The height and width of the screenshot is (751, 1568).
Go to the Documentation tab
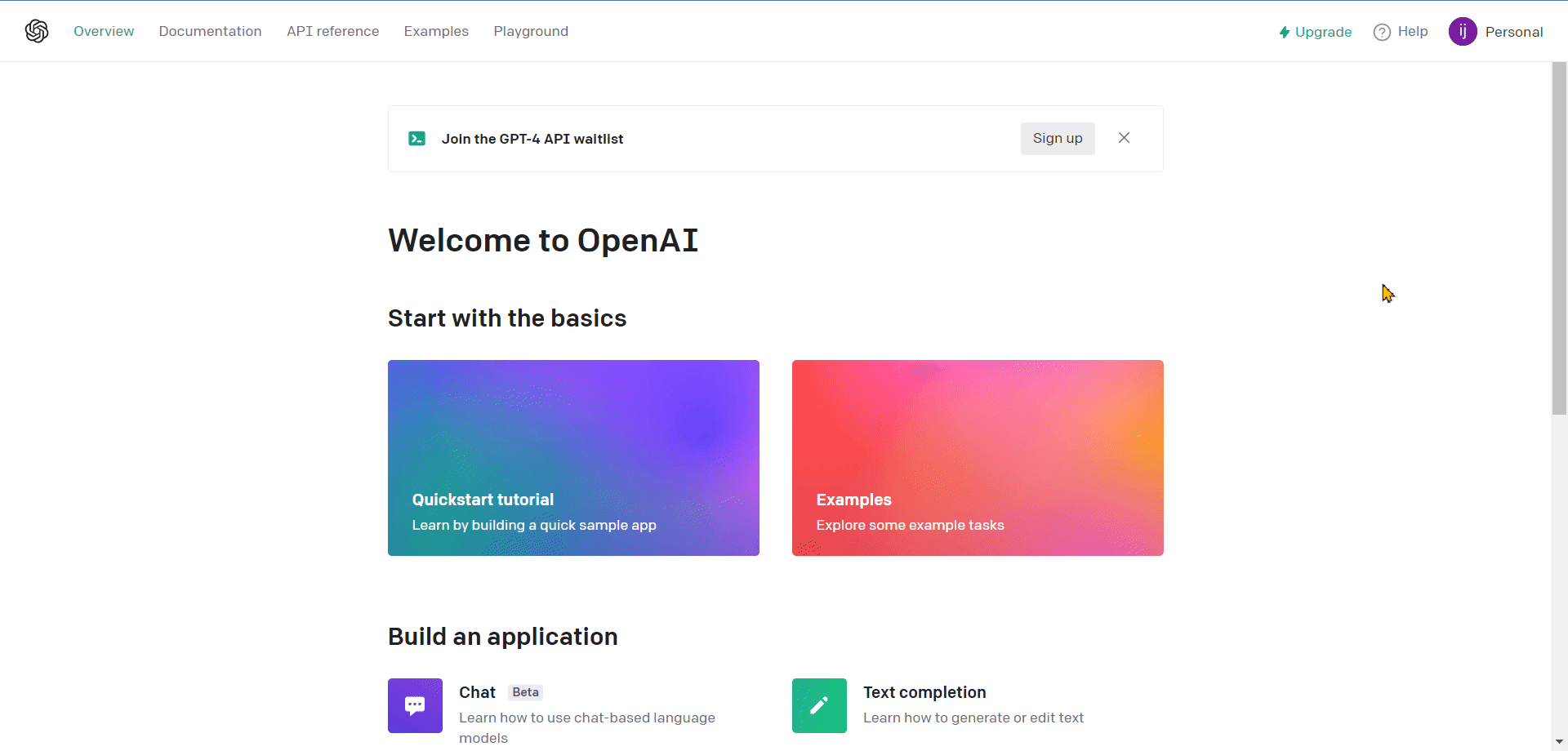coord(210,31)
